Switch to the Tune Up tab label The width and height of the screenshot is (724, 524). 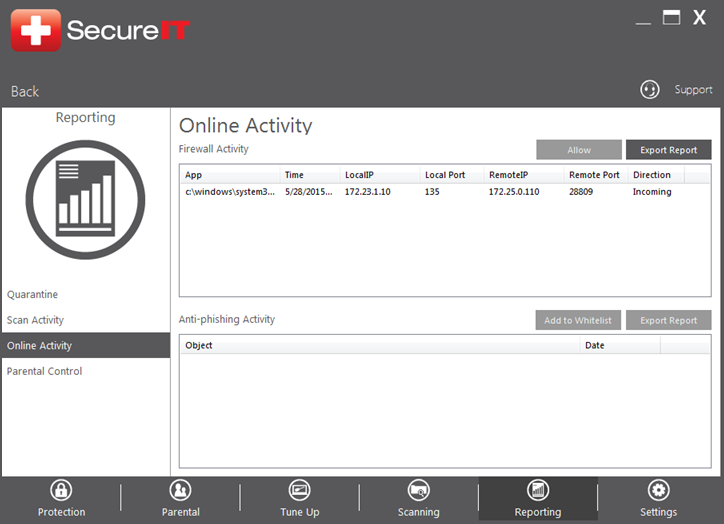click(x=300, y=512)
